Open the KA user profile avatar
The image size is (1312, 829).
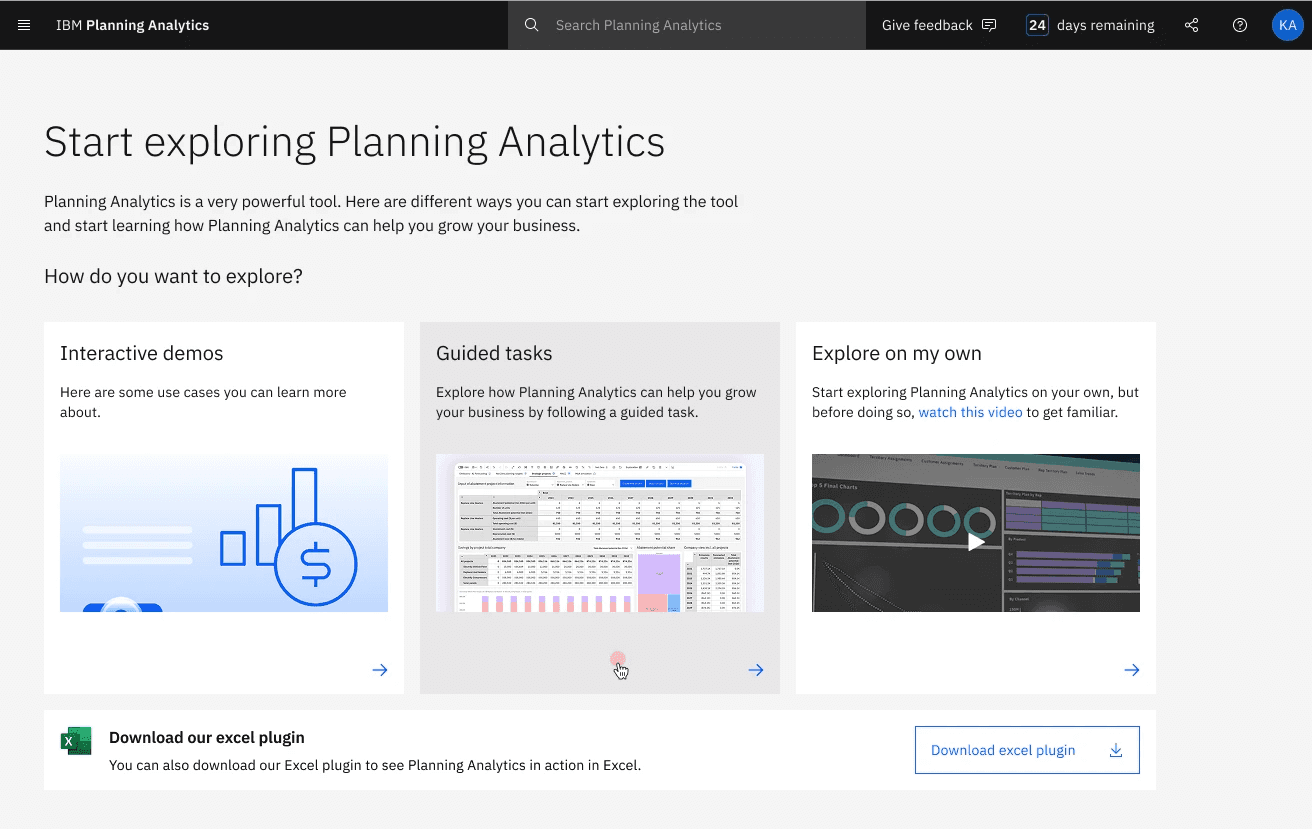tap(1287, 25)
